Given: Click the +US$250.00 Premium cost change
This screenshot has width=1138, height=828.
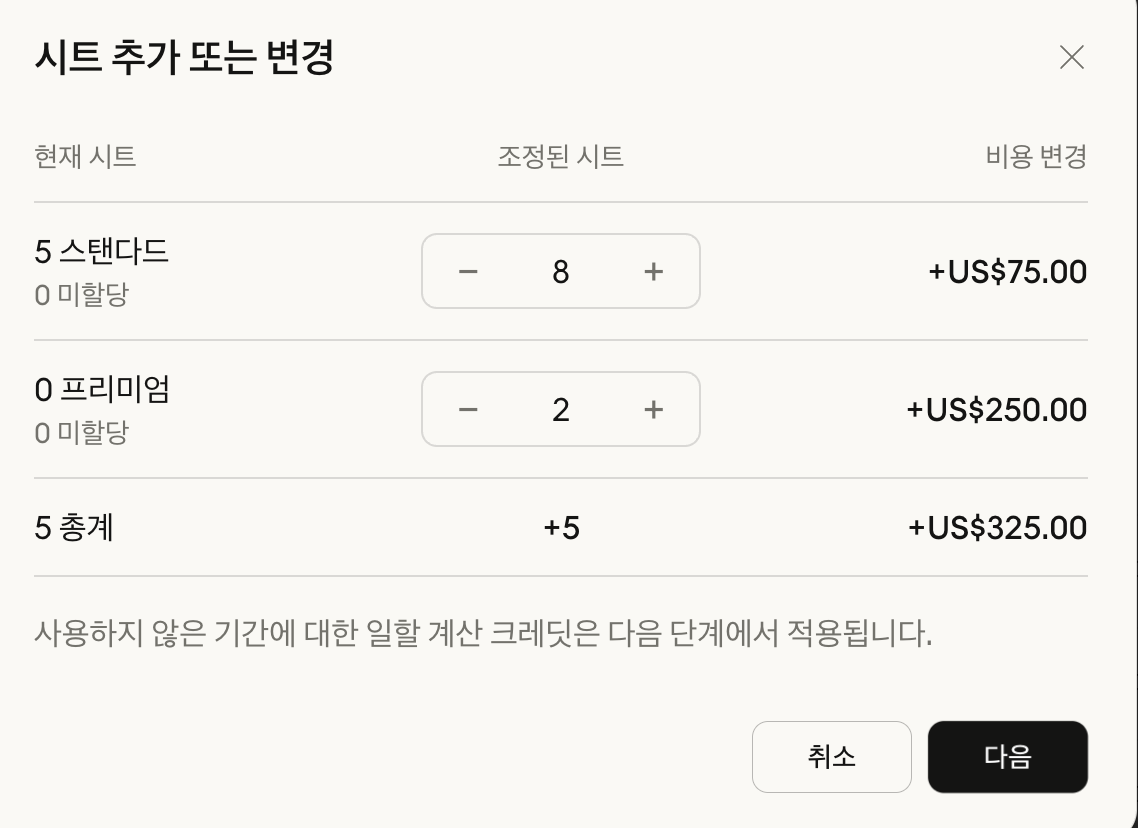Looking at the screenshot, I should pos(996,410).
